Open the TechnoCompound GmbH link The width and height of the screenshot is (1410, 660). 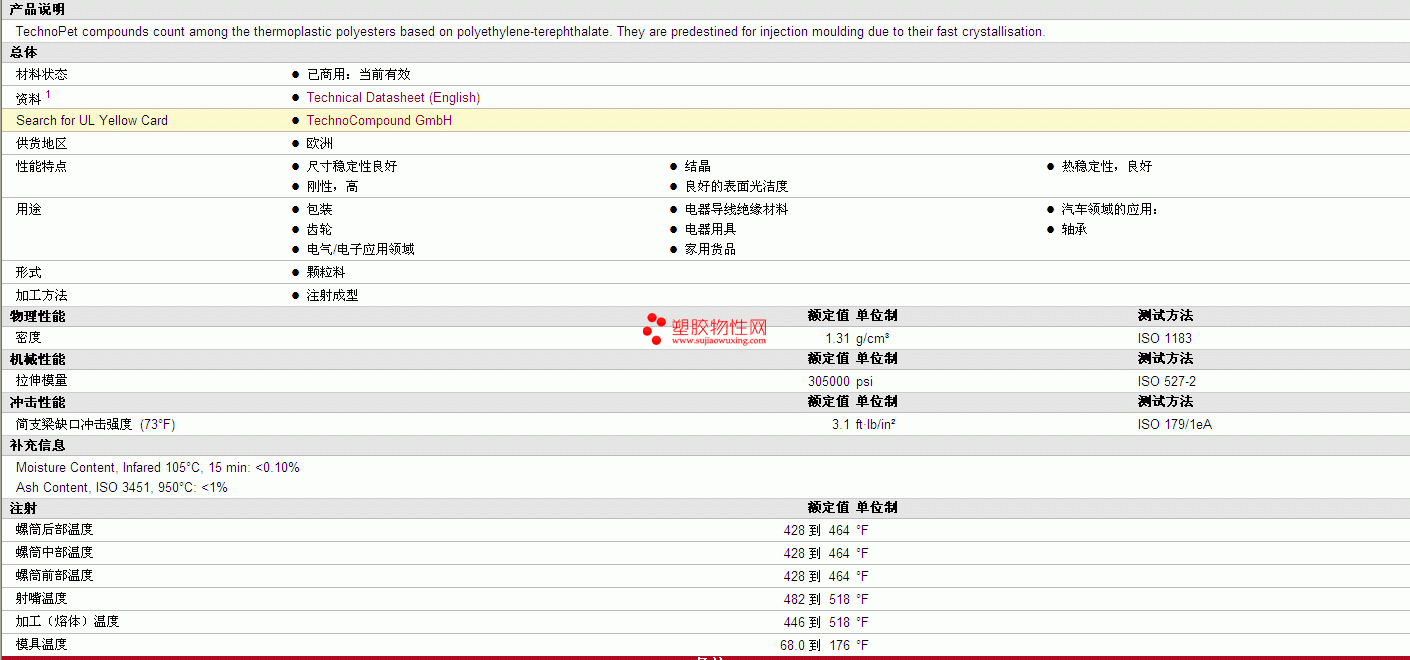[379, 121]
